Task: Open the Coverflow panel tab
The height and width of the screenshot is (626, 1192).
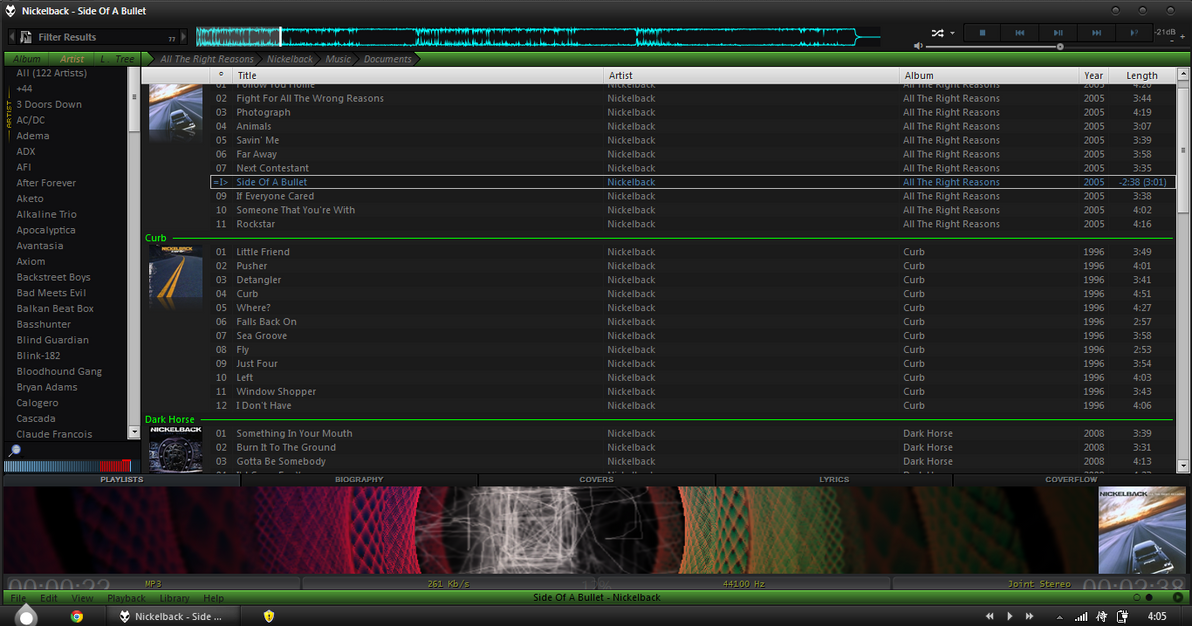Action: tap(1071, 479)
